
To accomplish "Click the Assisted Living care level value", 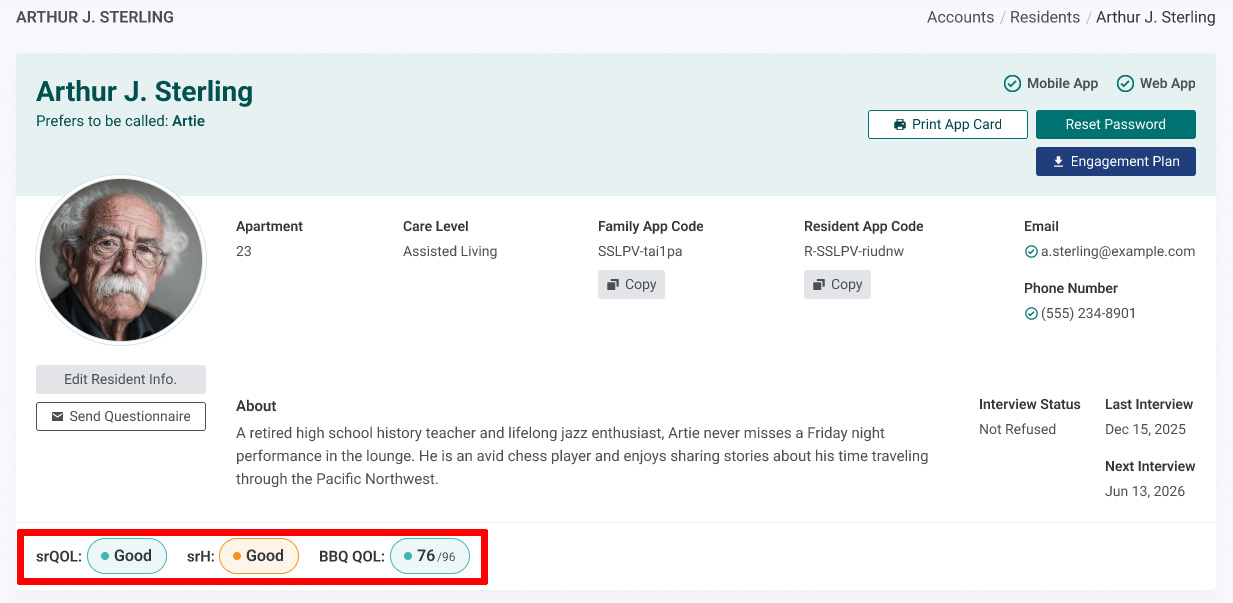I will (450, 252).
